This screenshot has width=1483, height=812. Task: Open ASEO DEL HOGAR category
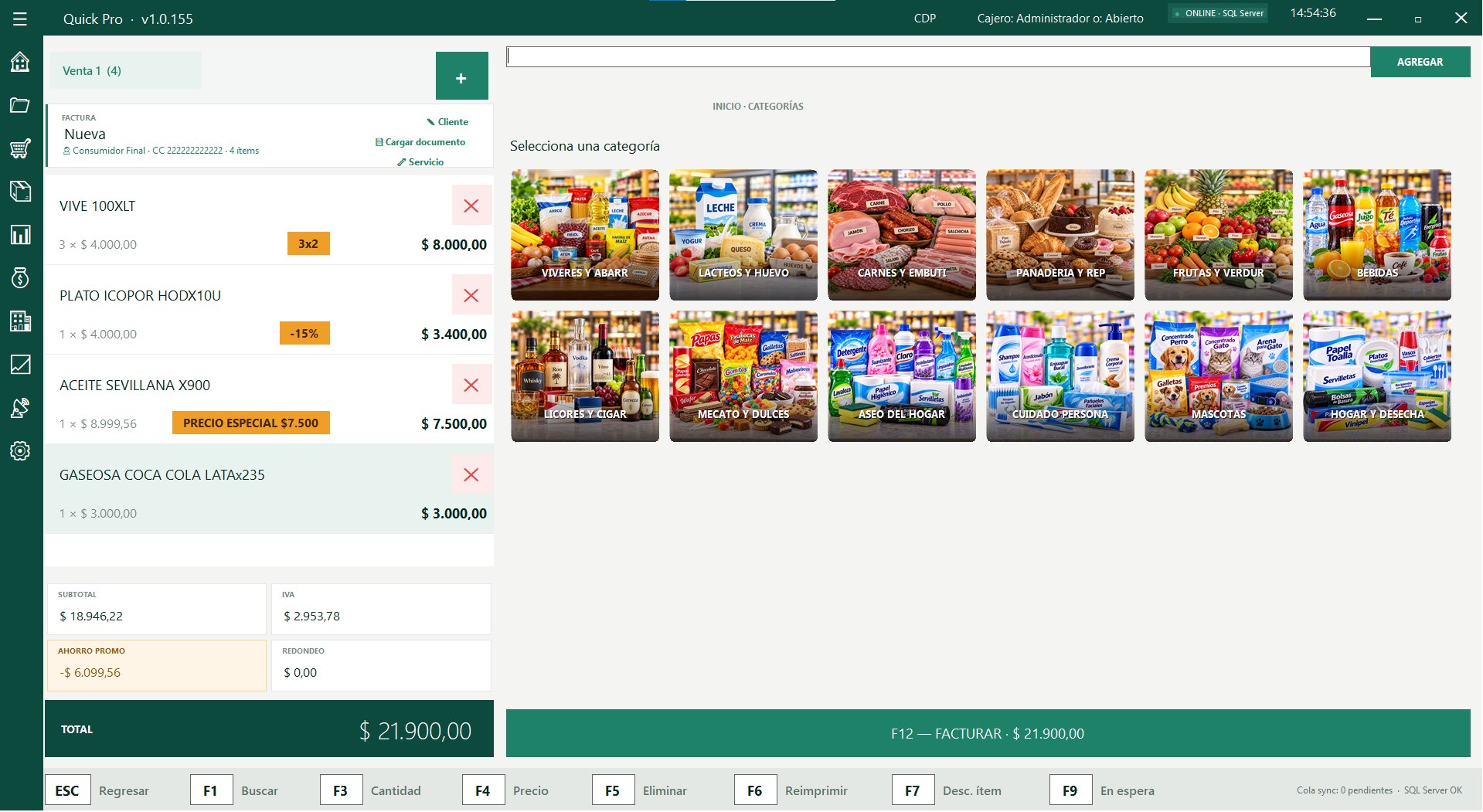902,376
